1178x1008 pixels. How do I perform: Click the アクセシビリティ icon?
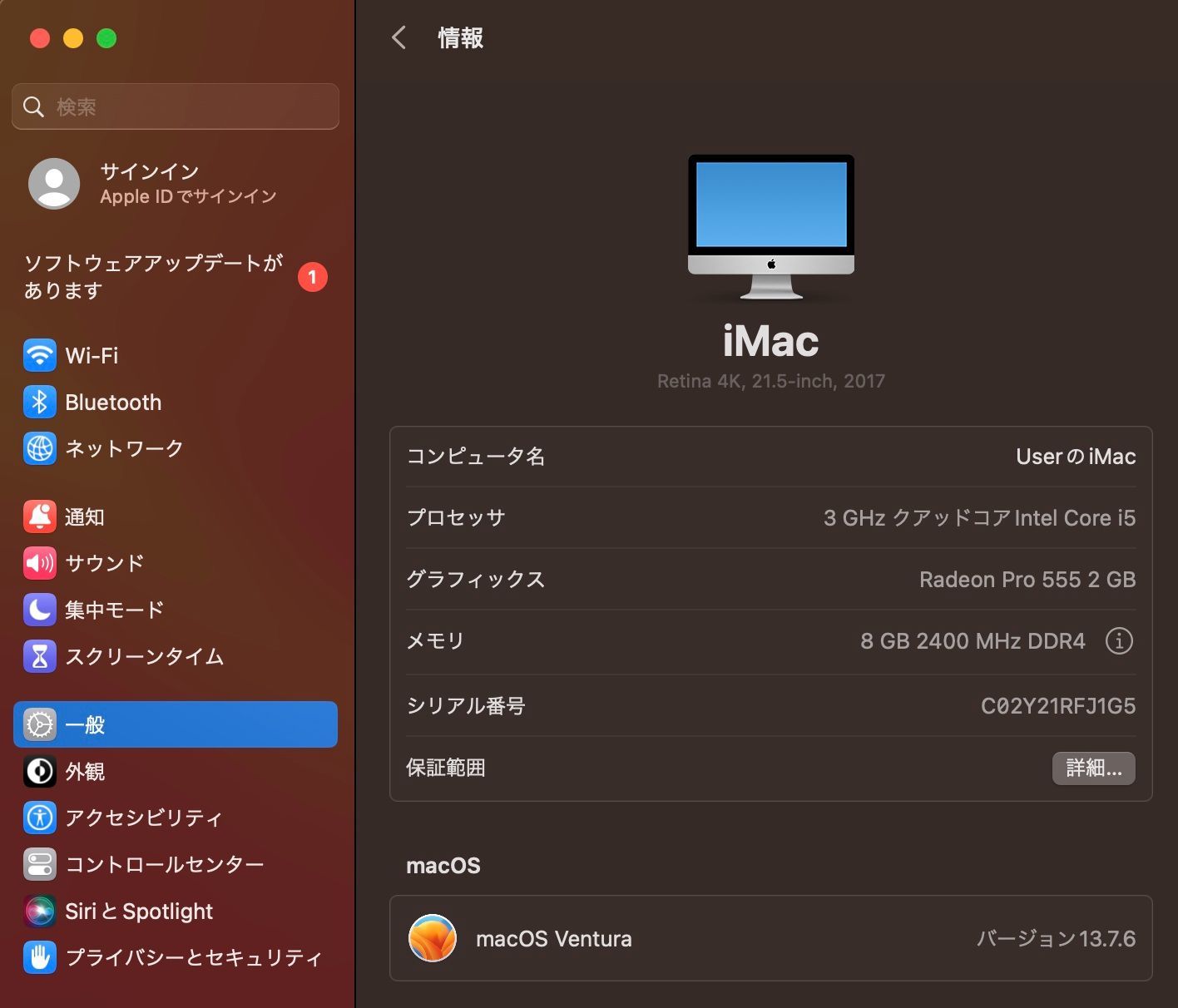40,818
